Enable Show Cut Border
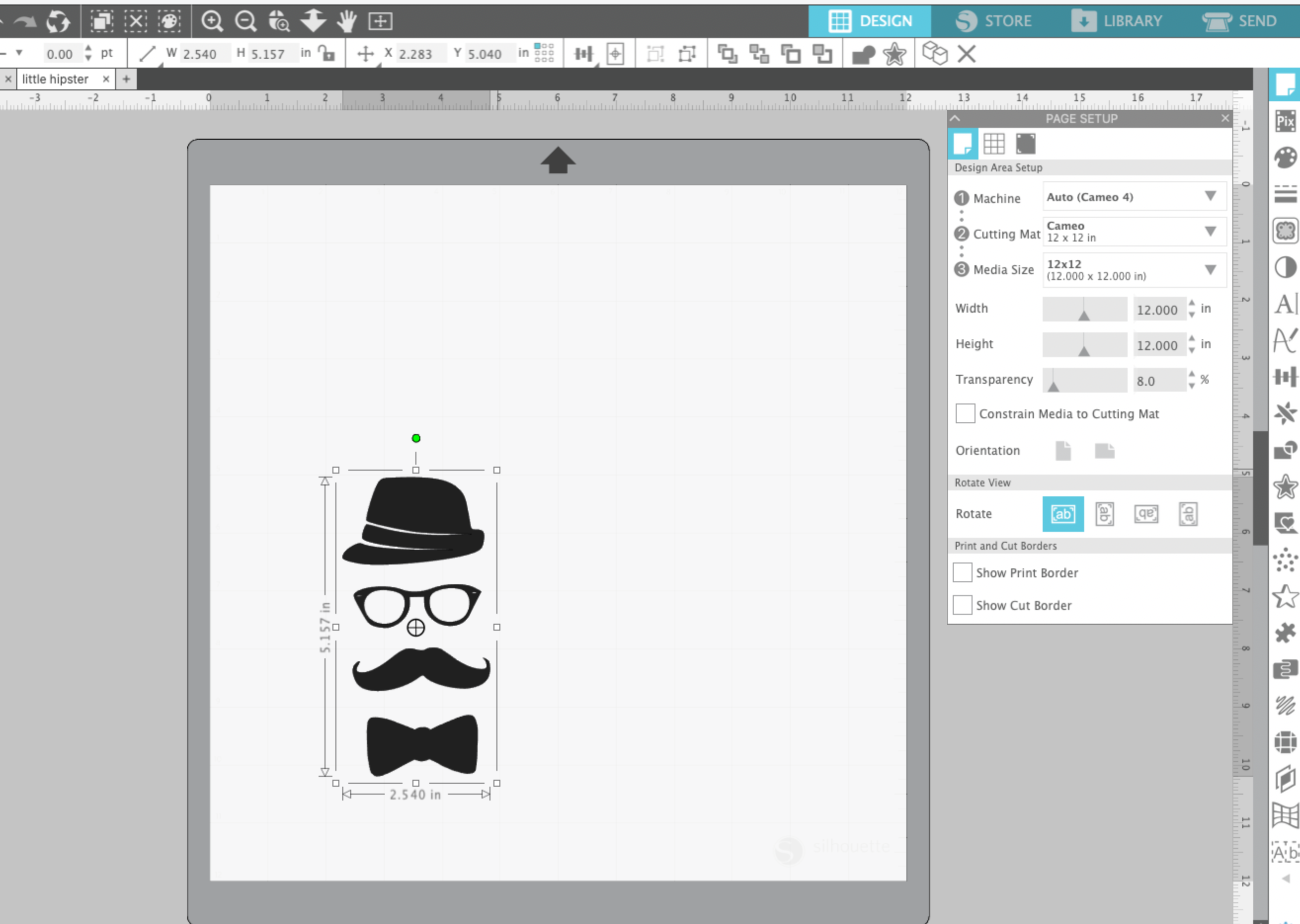Screen dimensions: 1300x924 [x=962, y=605]
